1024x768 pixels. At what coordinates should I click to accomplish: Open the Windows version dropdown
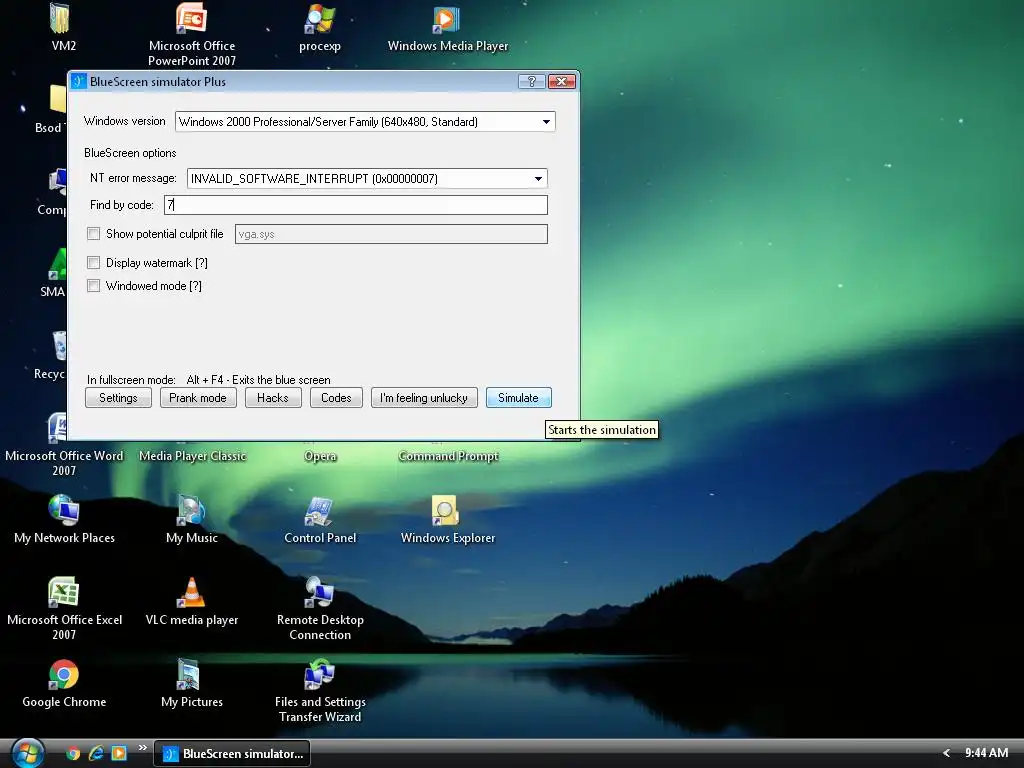546,121
